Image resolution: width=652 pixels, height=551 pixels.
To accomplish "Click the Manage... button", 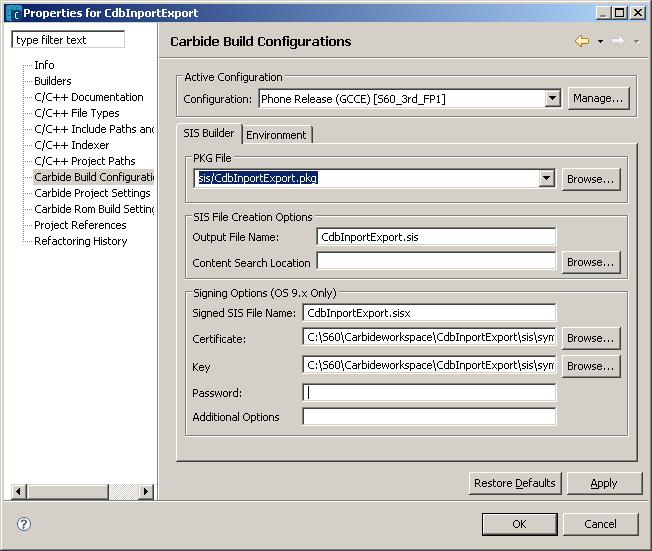I will (598, 98).
